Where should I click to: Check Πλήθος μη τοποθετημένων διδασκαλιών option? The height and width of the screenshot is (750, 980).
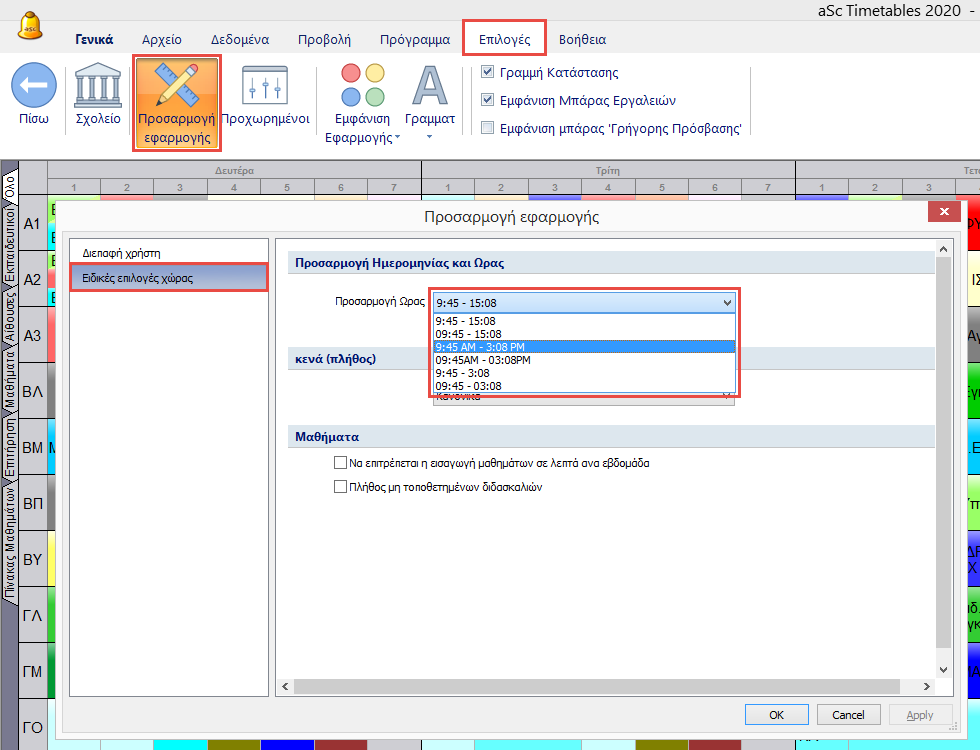click(340, 487)
